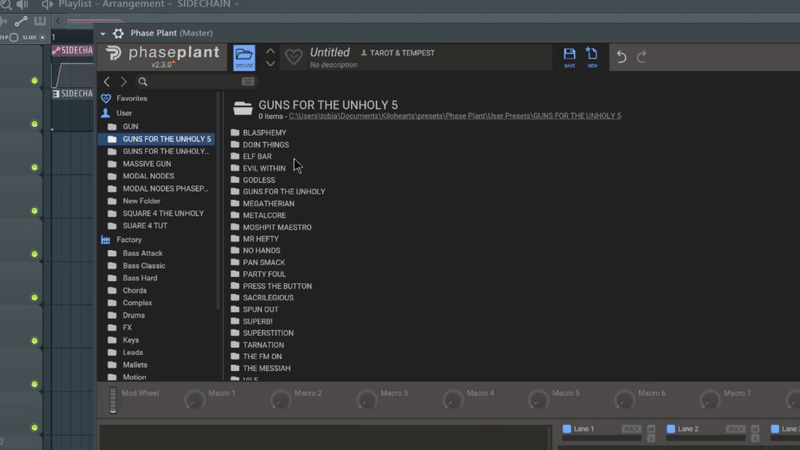Toggle Lane 2 POLY button
The image size is (800, 450).
735,429
